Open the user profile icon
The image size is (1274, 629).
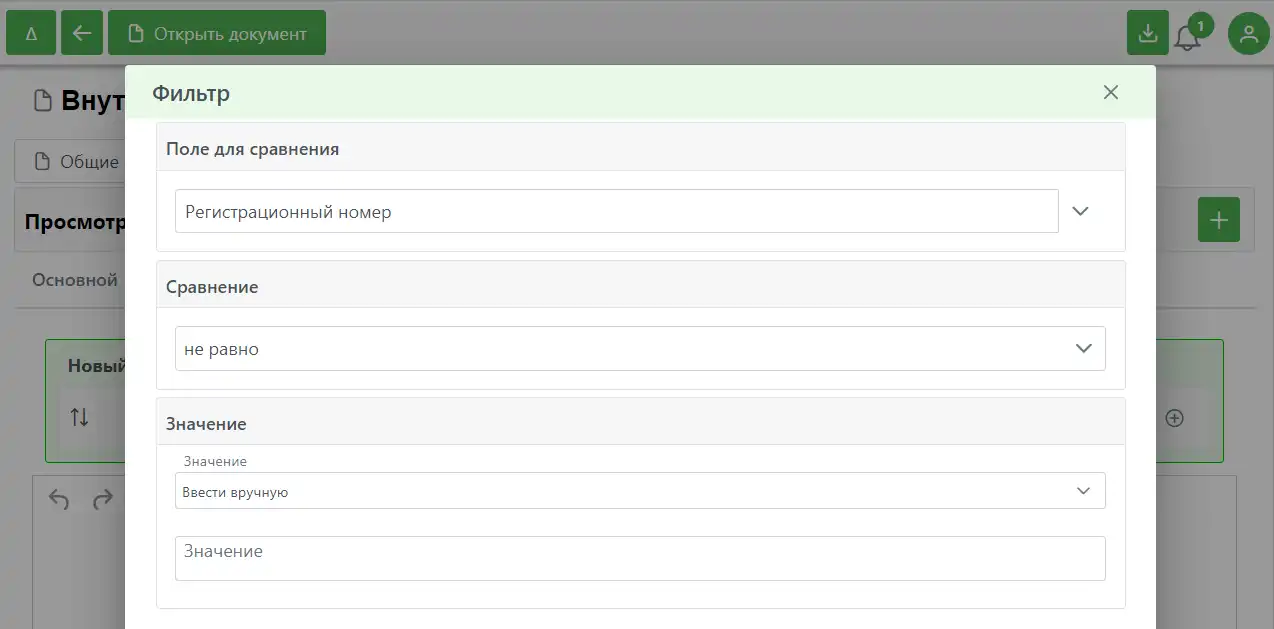(1248, 33)
